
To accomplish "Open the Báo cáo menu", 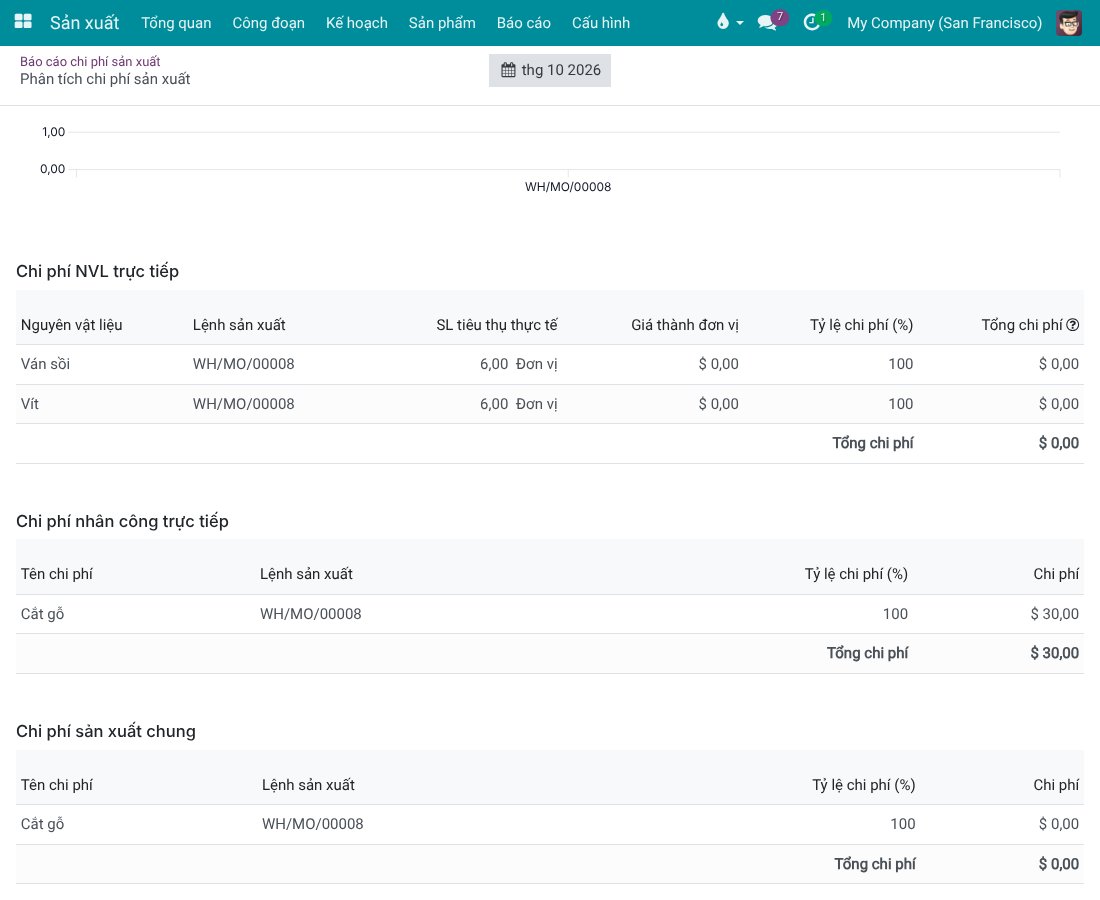I will [x=523, y=22].
